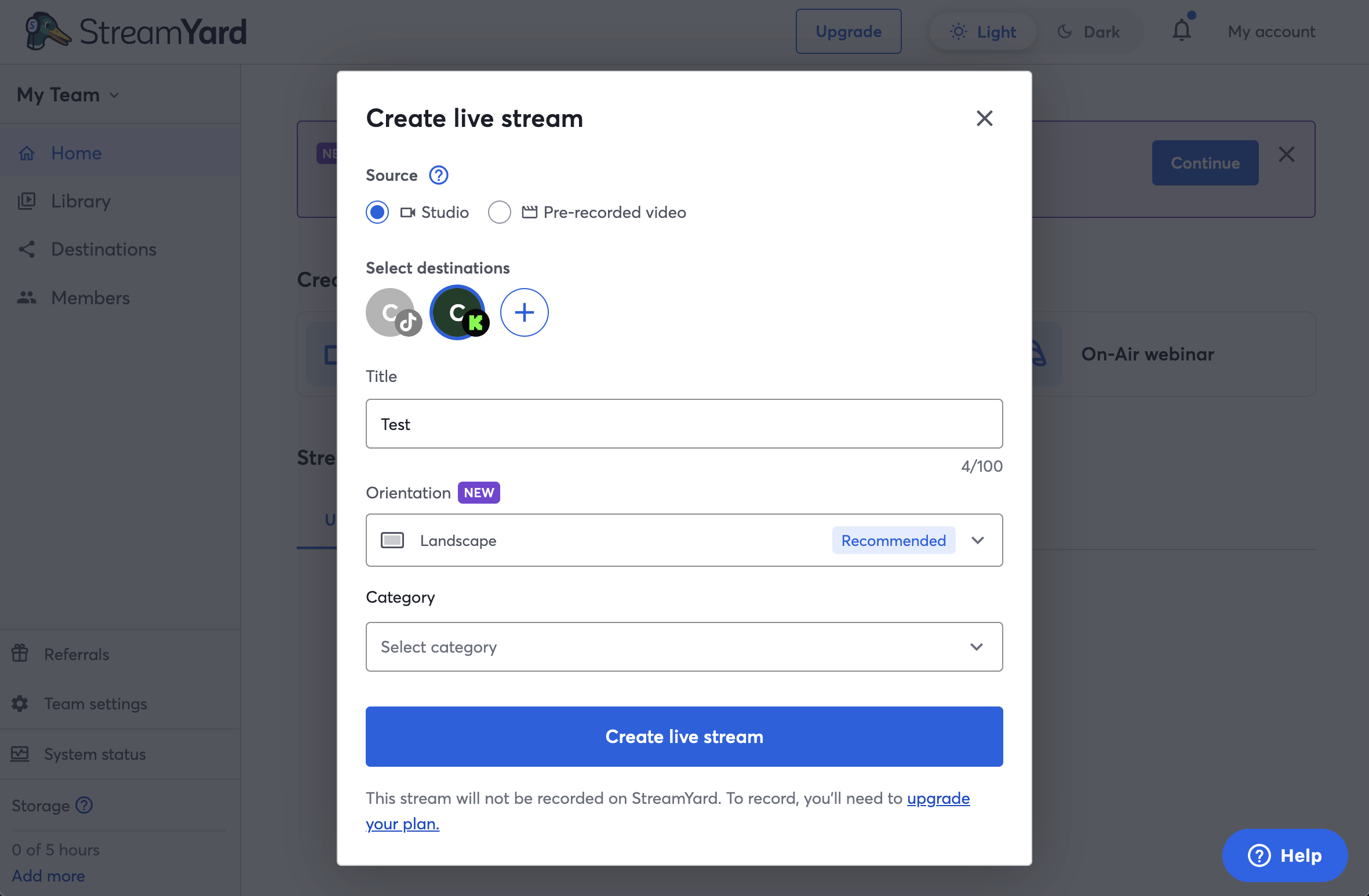Click the StreamYard duck logo
This screenshot has width=1369, height=896.
coord(48,31)
